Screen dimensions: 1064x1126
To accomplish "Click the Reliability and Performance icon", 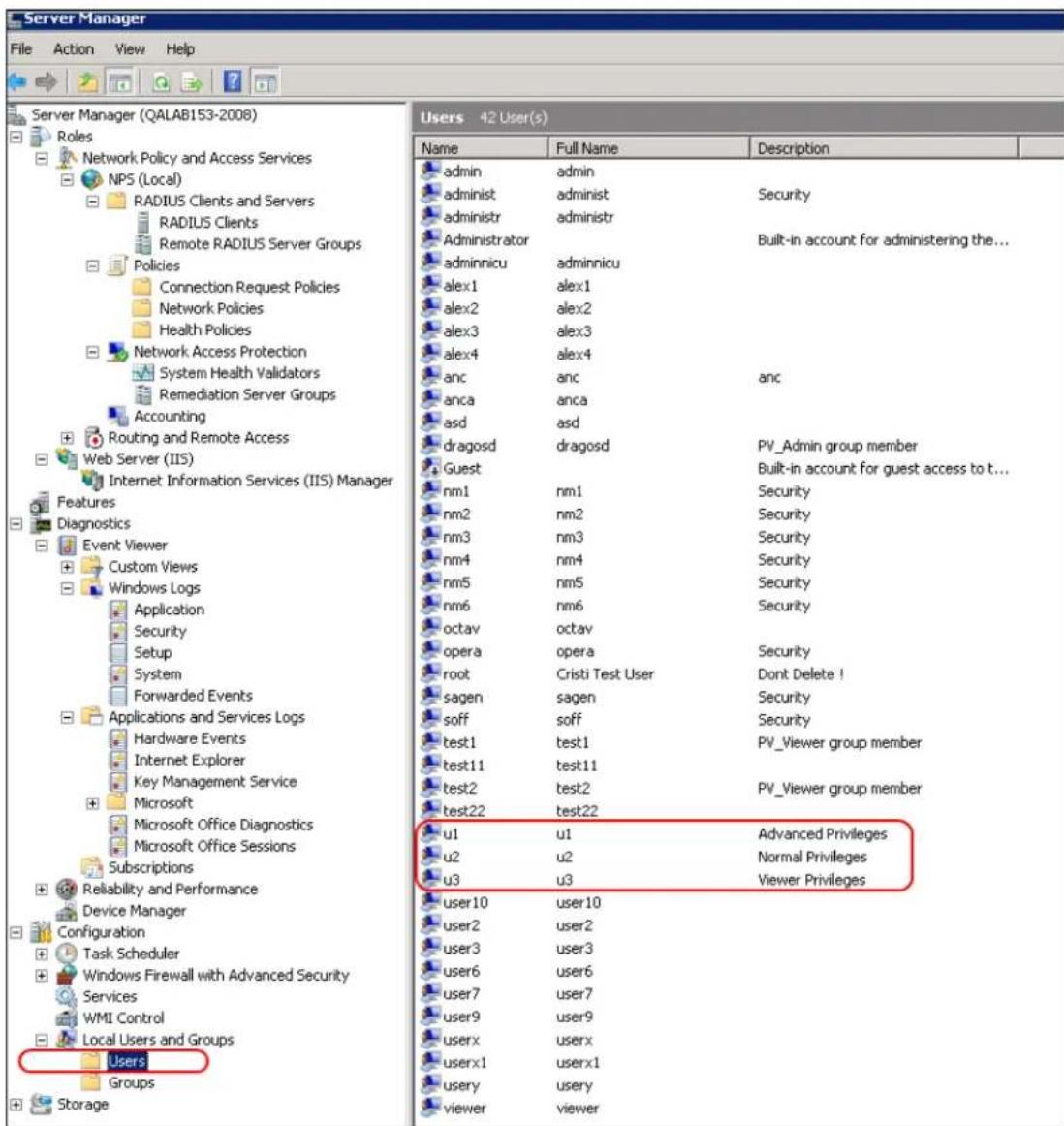I will point(66,889).
